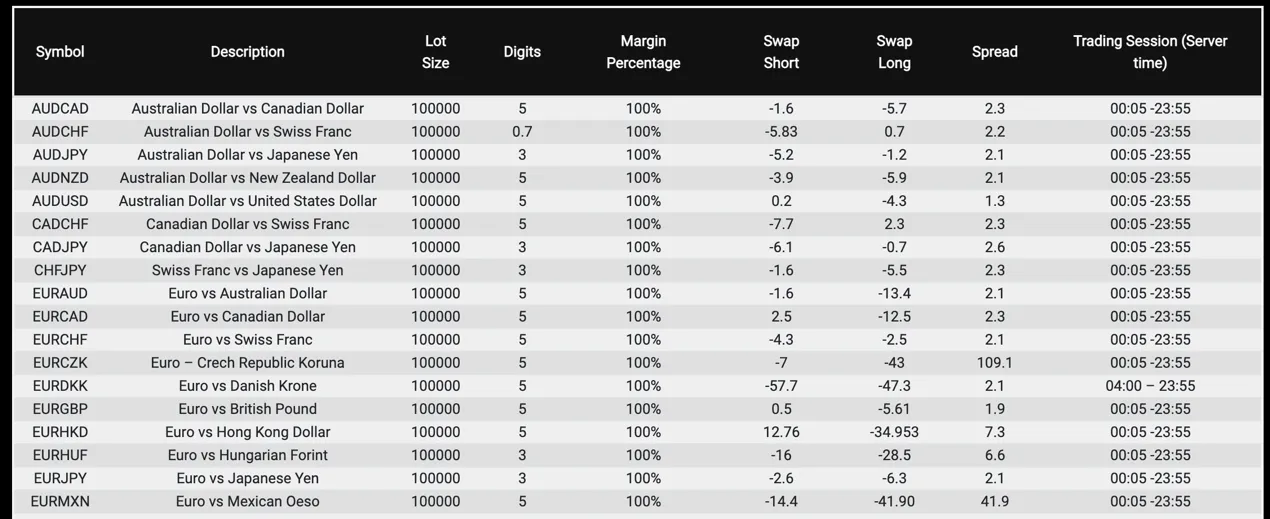
Task: Select the Spread column header
Action: click(995, 52)
